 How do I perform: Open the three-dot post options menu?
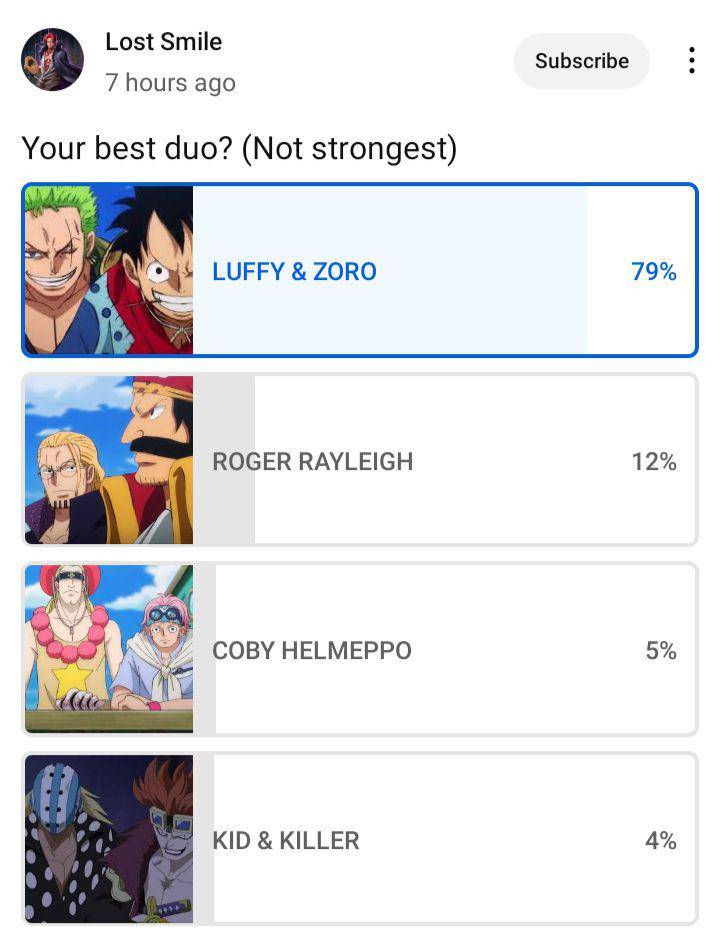pos(692,61)
